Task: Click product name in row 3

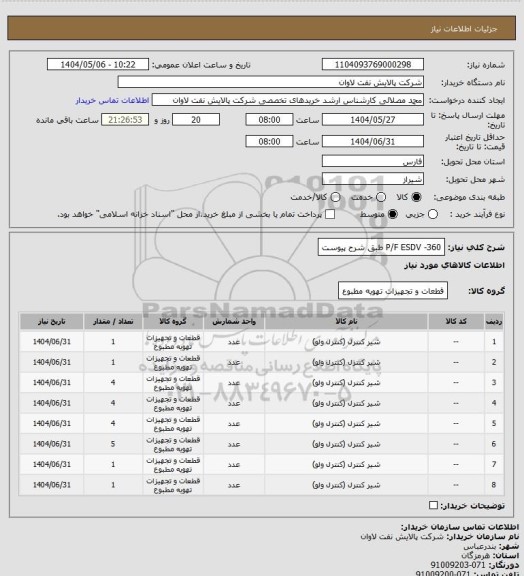Action: [346, 382]
